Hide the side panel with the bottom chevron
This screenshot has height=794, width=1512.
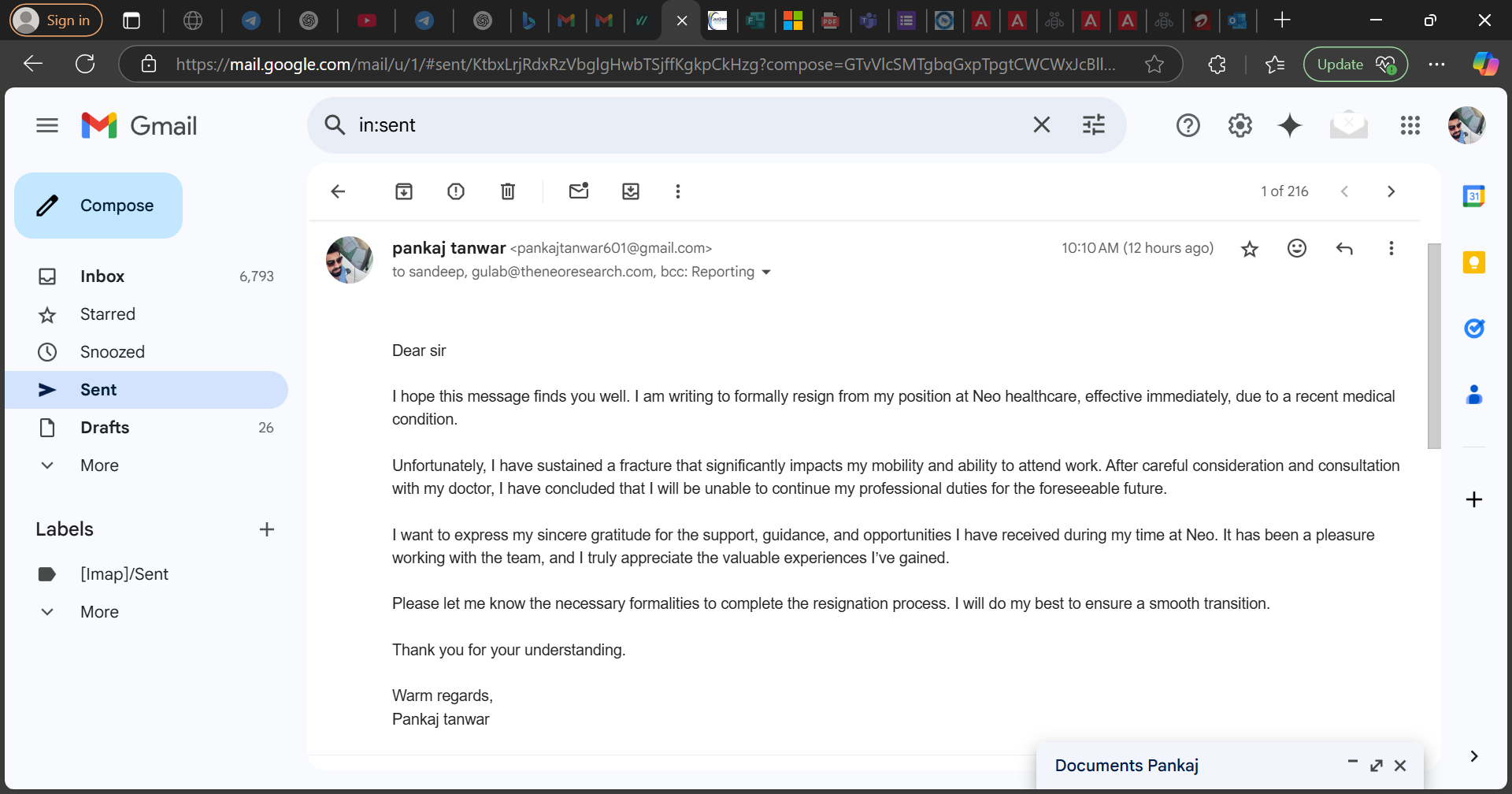(1474, 756)
